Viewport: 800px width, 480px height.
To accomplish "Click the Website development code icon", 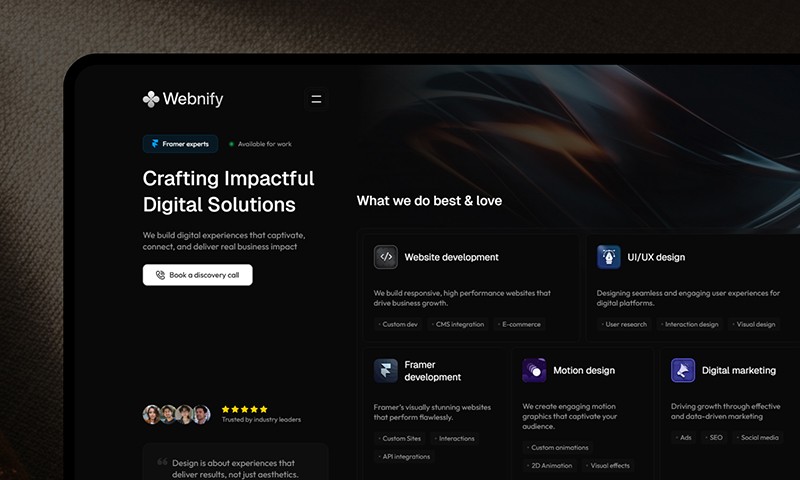I will coord(386,257).
